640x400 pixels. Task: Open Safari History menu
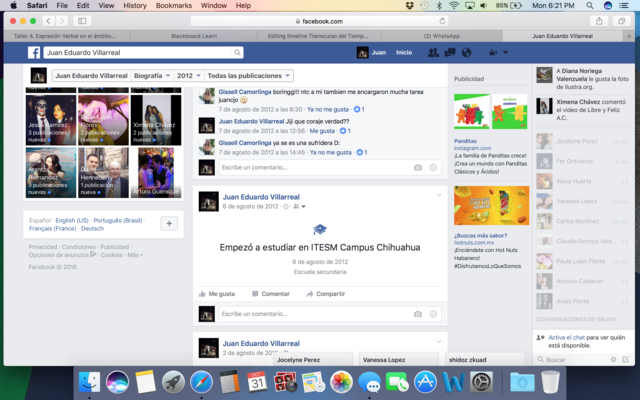[135, 5]
